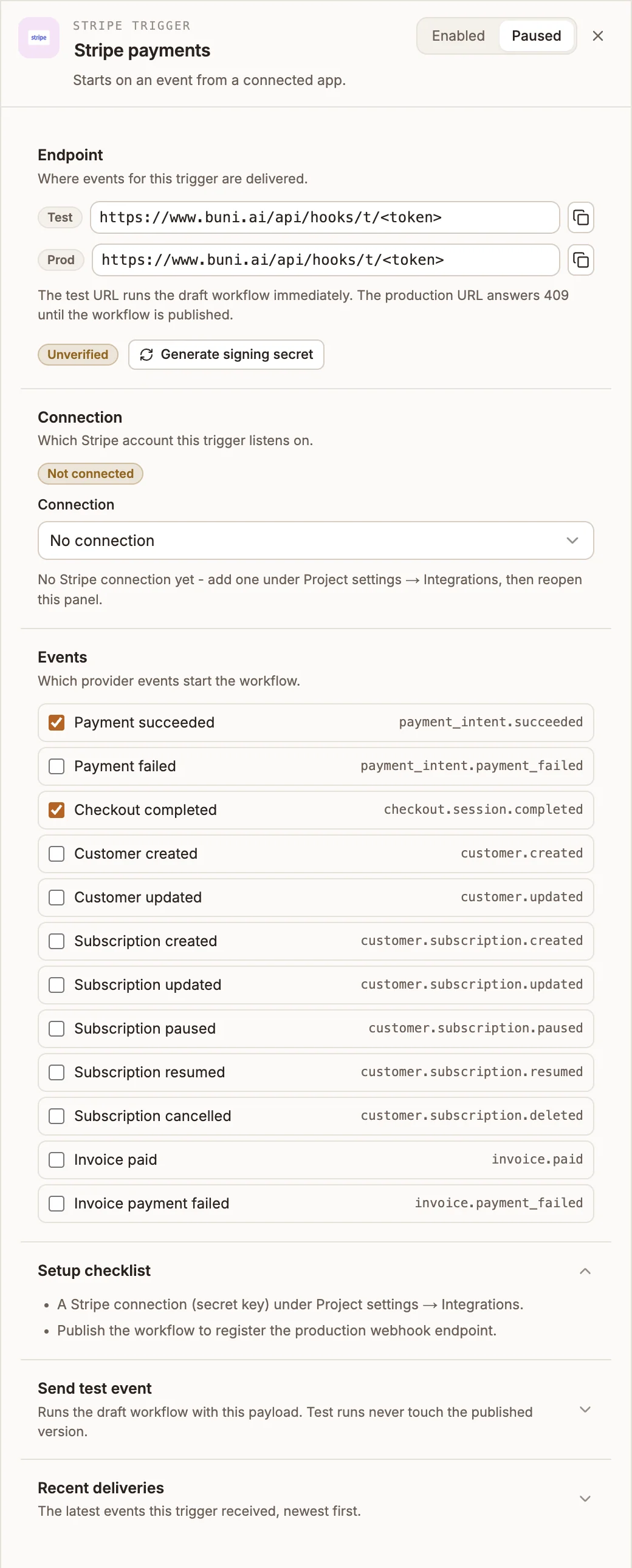
Task: Copy the Prod endpoint URL
Action: (581, 260)
